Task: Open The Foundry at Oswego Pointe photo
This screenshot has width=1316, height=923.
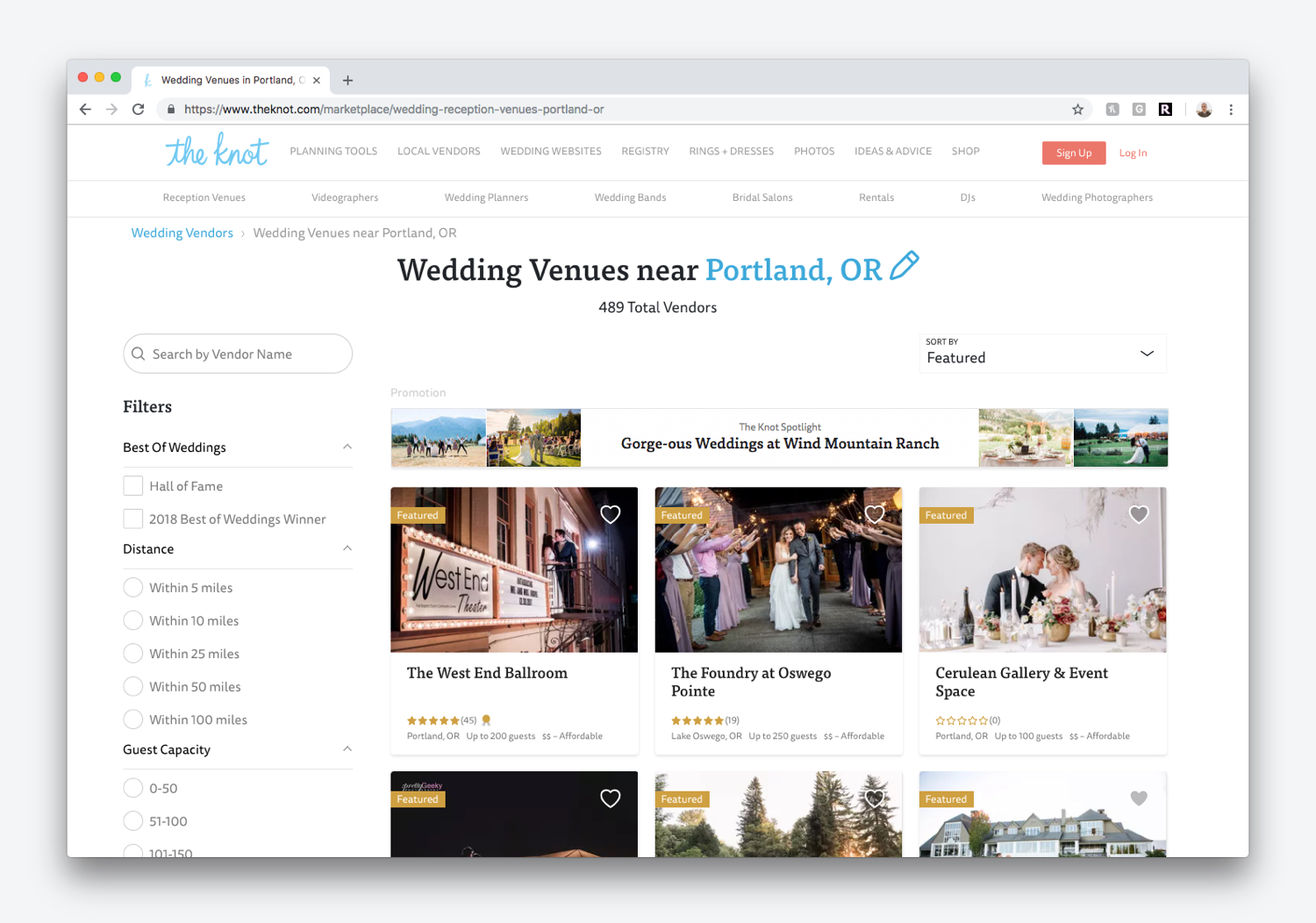Action: coord(778,569)
